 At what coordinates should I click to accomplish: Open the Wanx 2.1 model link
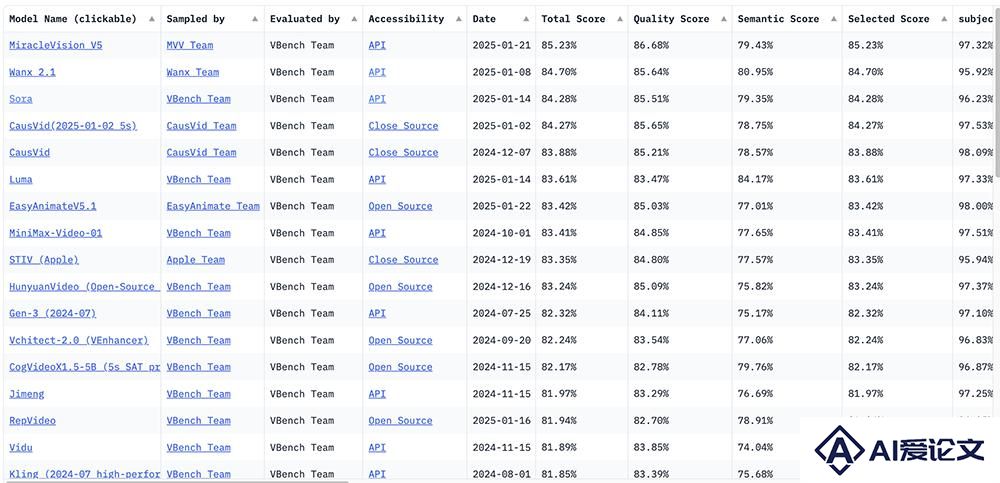33,72
